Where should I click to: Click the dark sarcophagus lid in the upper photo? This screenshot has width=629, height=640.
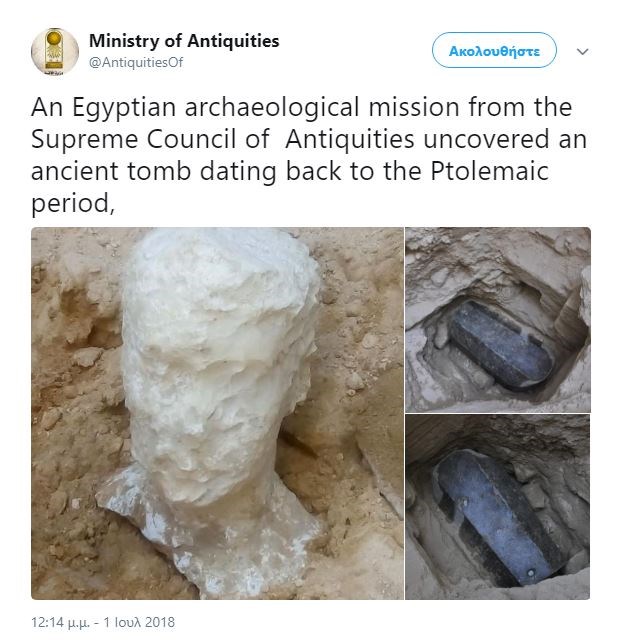(x=501, y=344)
